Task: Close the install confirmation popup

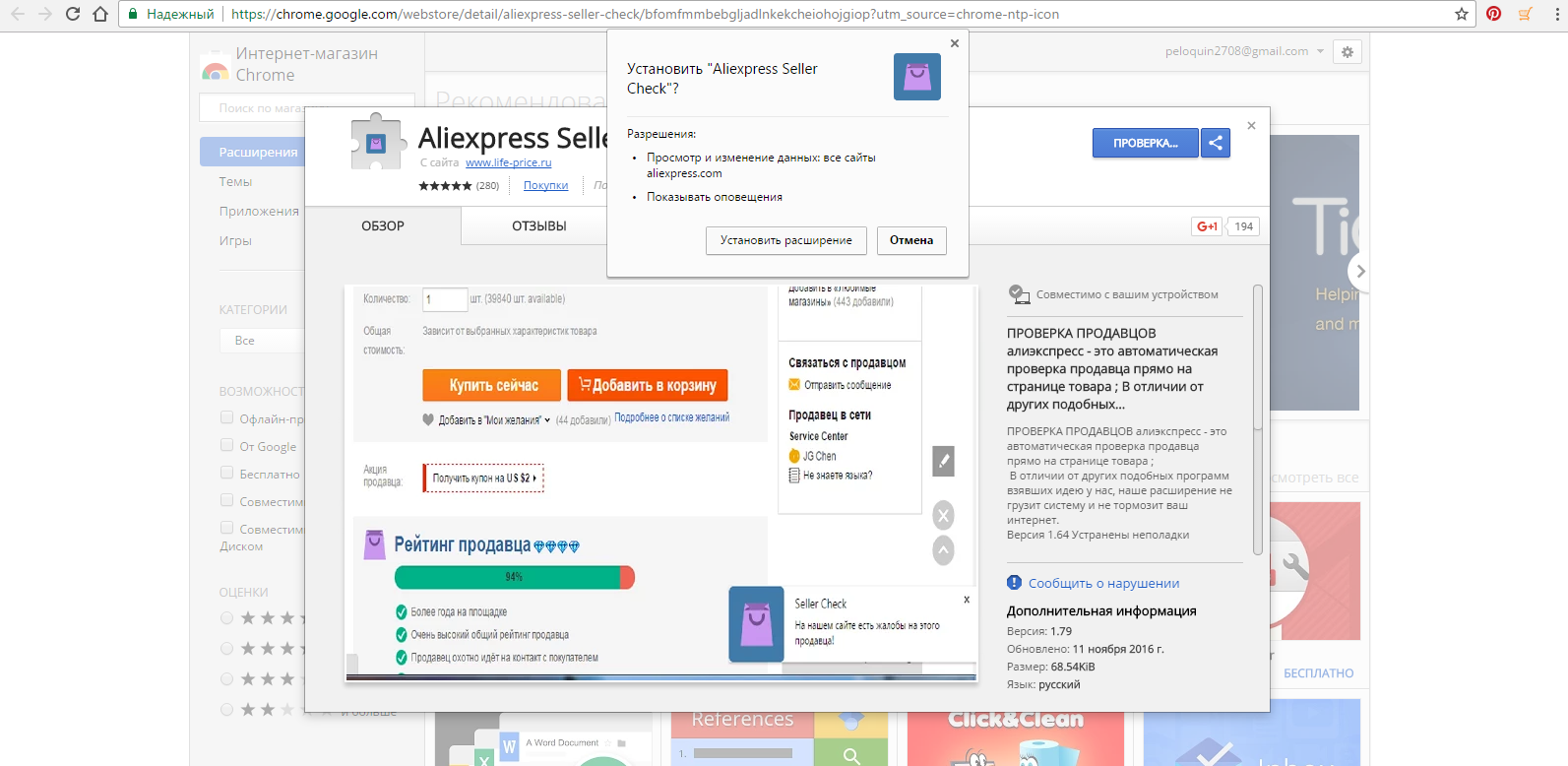Action: (x=954, y=43)
